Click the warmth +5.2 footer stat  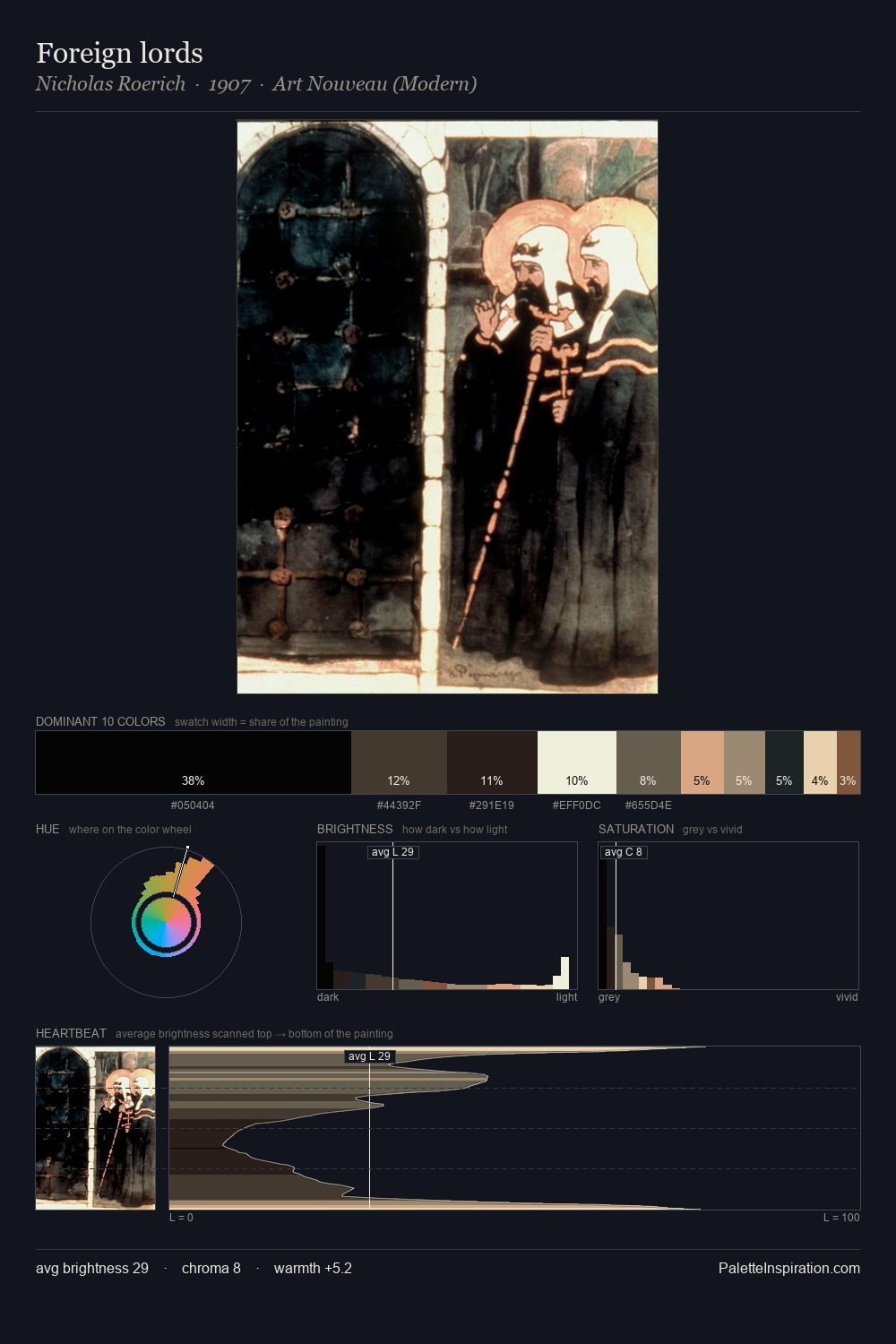coord(313,1268)
